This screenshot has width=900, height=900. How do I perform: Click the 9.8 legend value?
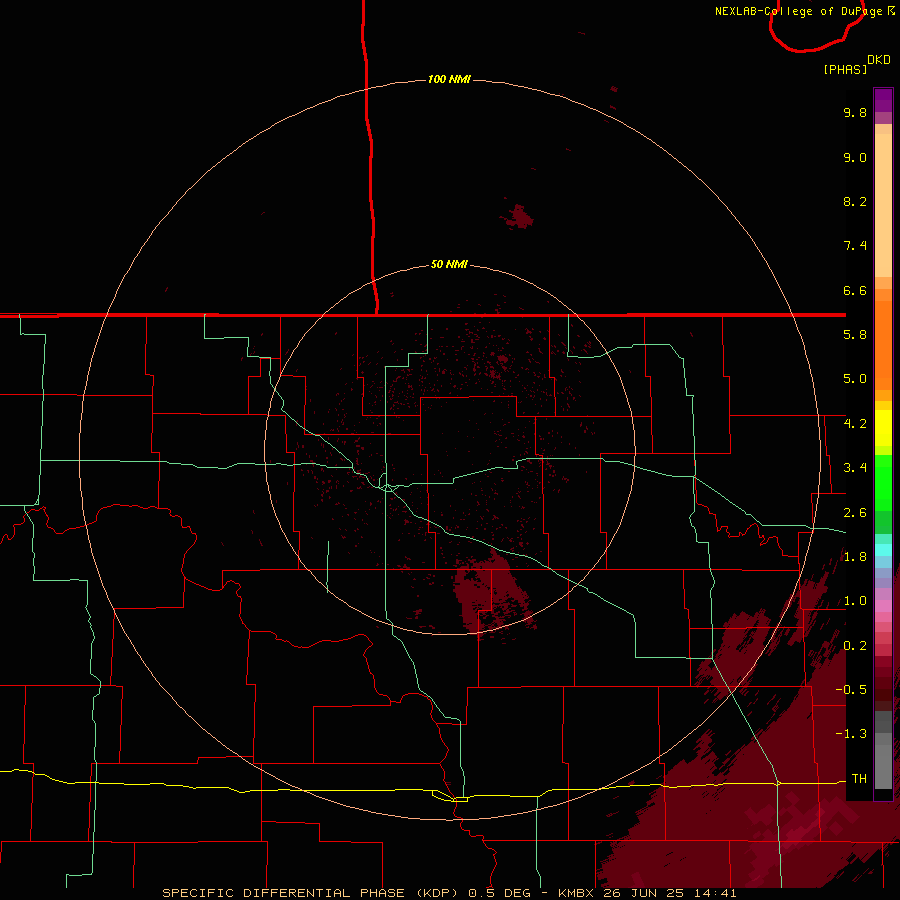855,112
